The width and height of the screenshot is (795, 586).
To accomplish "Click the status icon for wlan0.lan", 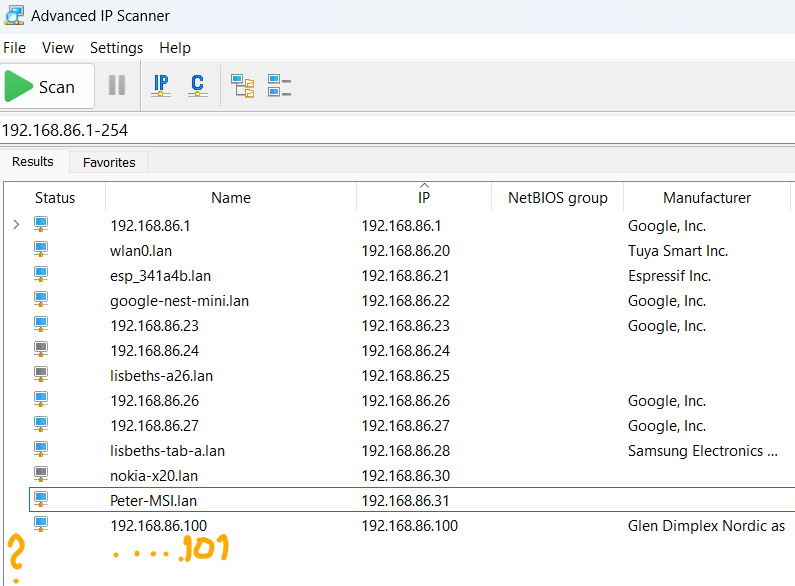I will [41, 249].
